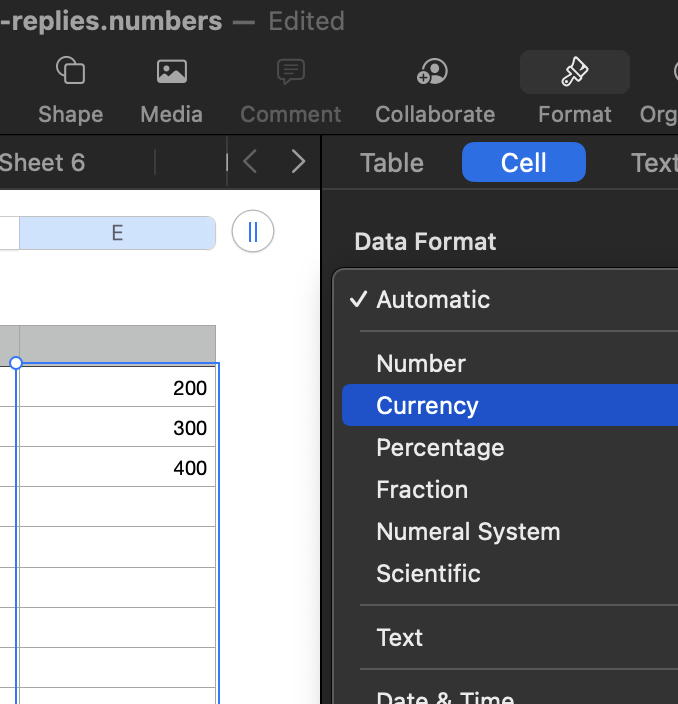
Task: Go to previous sheet tab arrow
Action: click(251, 162)
